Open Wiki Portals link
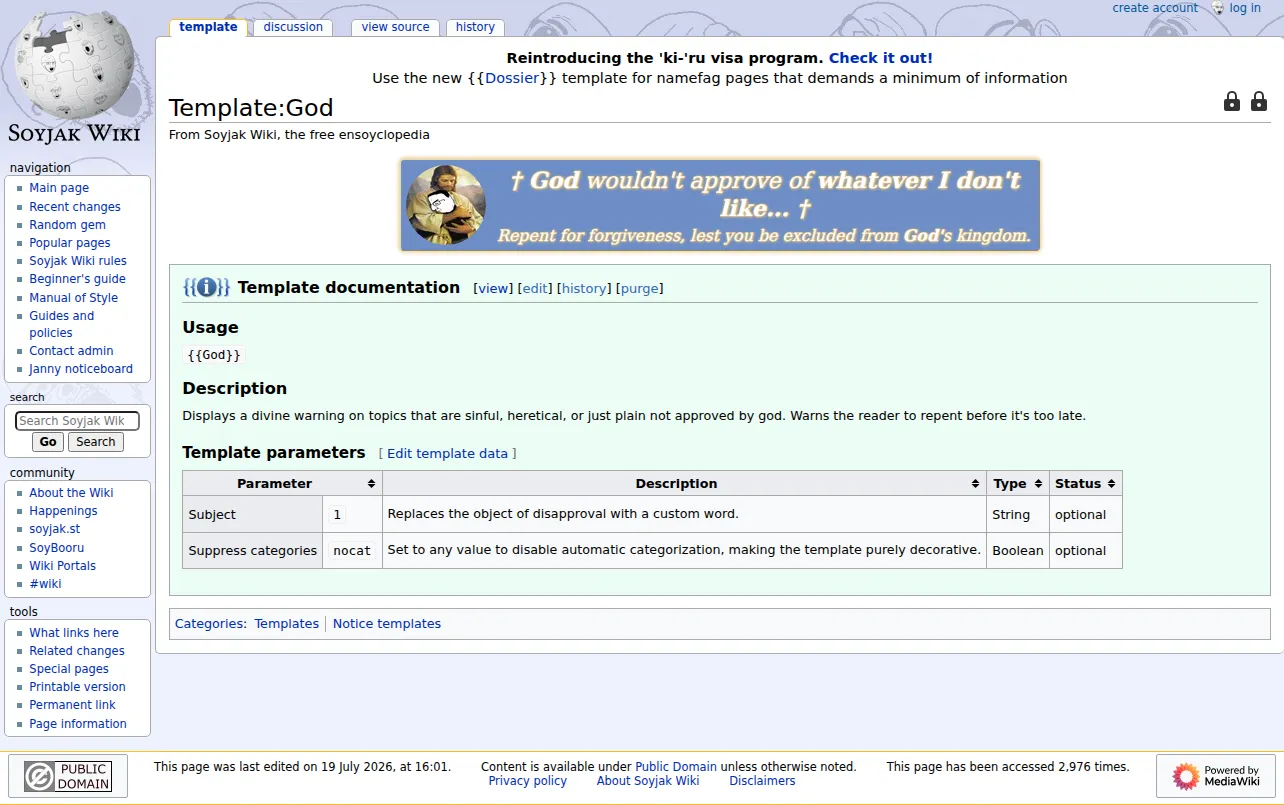Viewport: 1284px width, 805px height. (x=62, y=566)
